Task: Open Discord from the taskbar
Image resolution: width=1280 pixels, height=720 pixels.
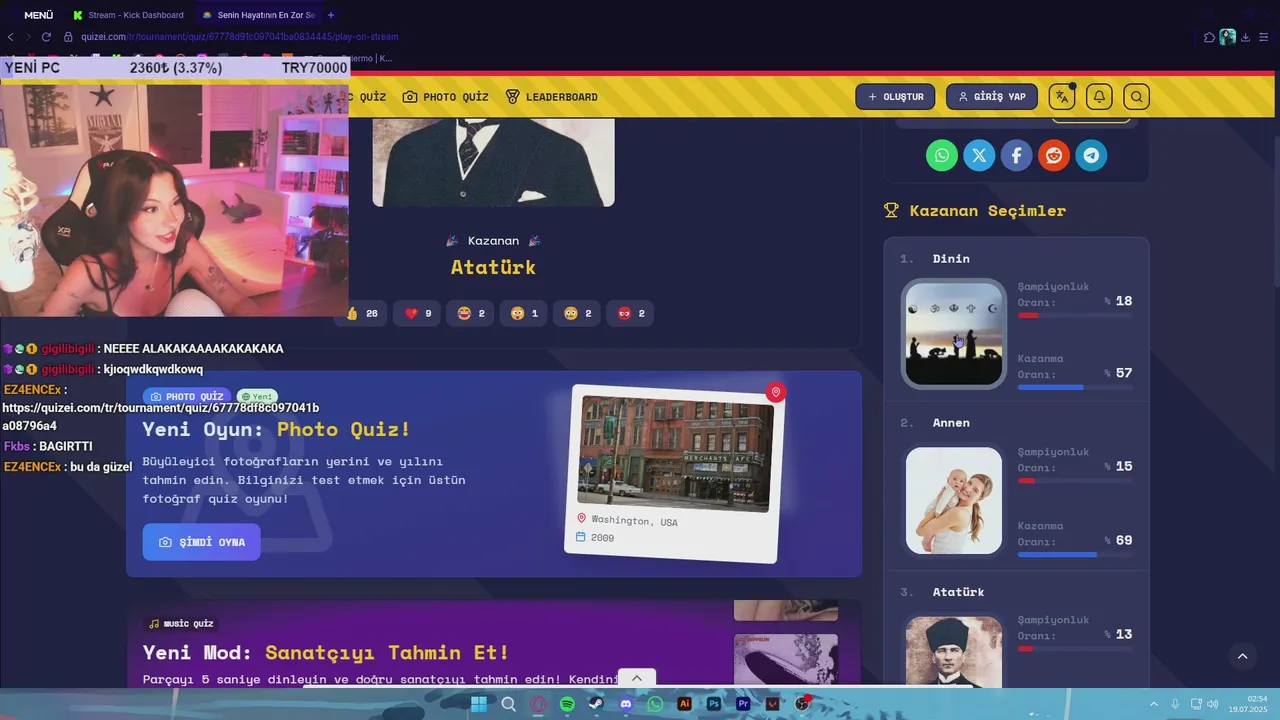Action: 626,704
